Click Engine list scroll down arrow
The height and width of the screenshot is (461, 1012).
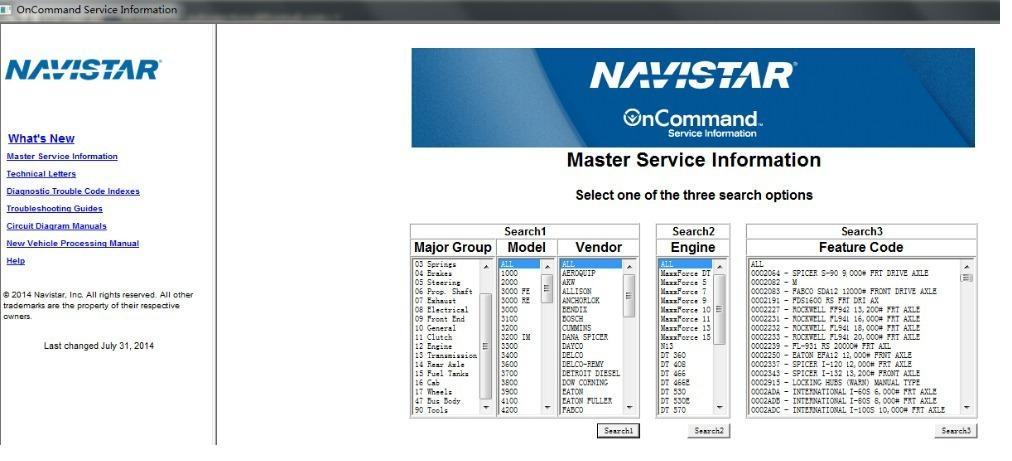pyautogui.click(x=719, y=409)
